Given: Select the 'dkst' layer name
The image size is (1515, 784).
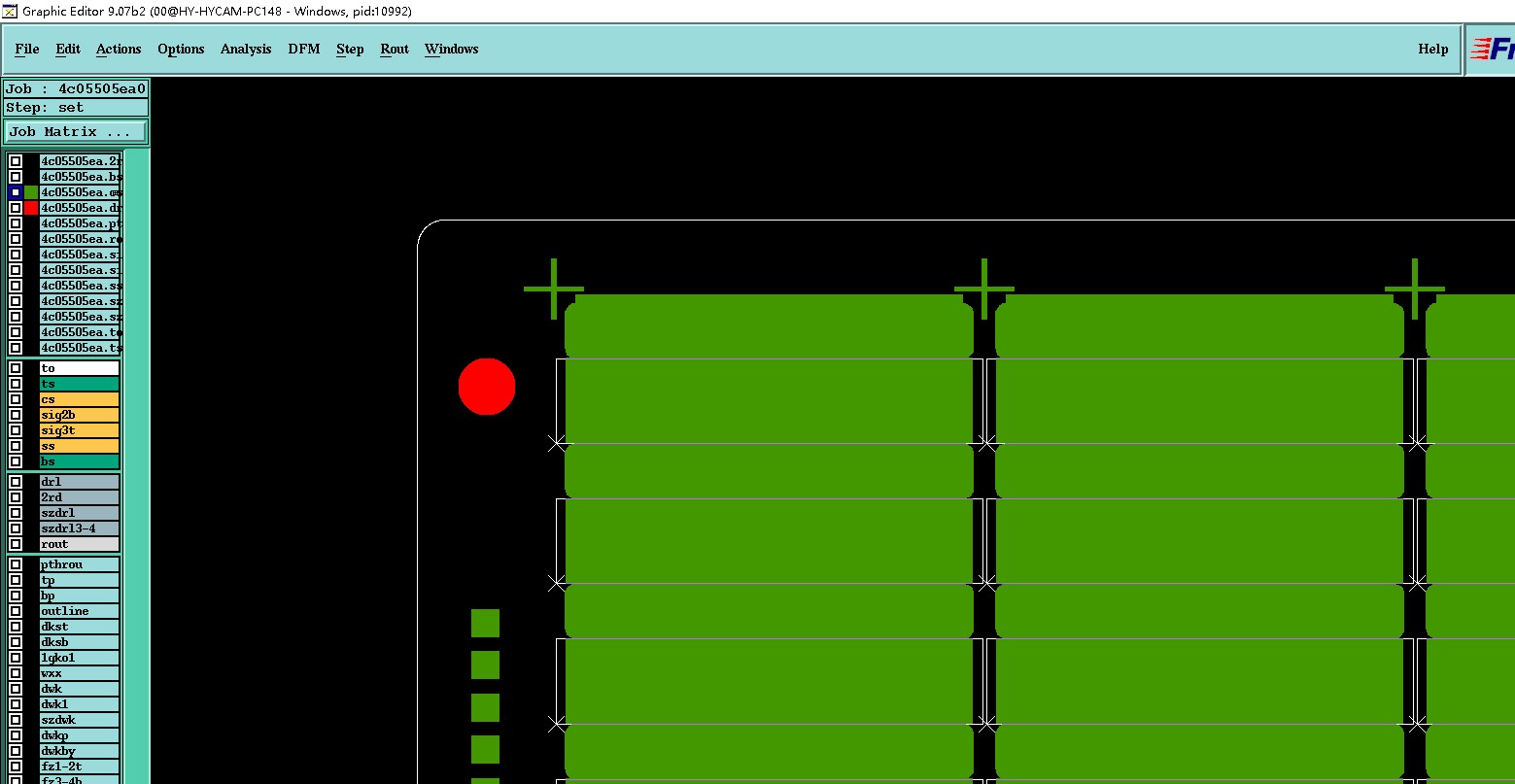Looking at the screenshot, I should coord(80,627).
